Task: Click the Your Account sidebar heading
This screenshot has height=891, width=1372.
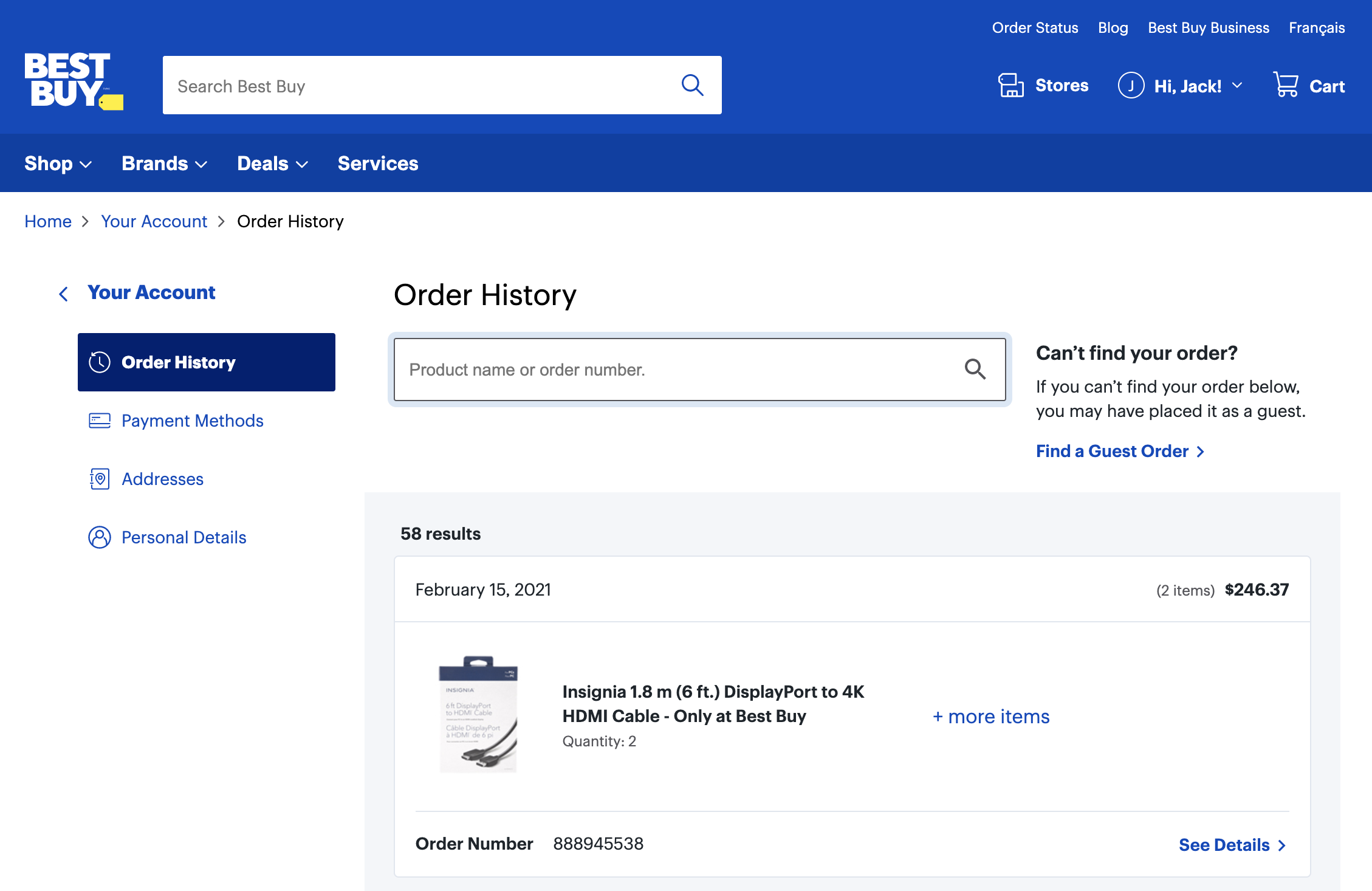Action: (151, 292)
